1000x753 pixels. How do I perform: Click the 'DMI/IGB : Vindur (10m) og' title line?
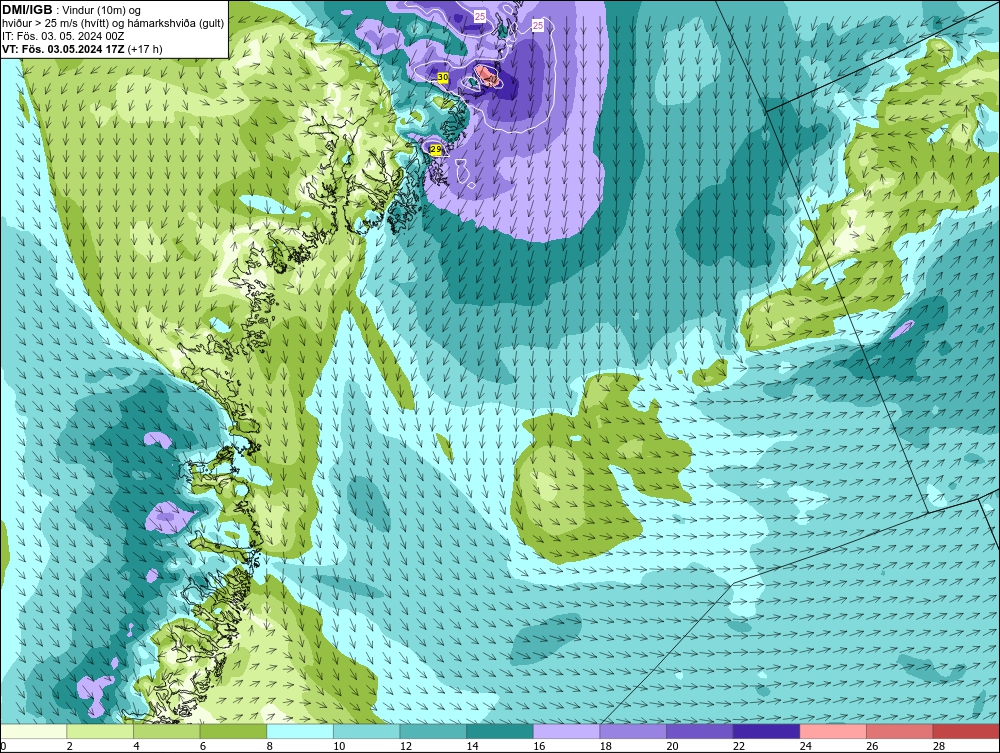click(72, 10)
